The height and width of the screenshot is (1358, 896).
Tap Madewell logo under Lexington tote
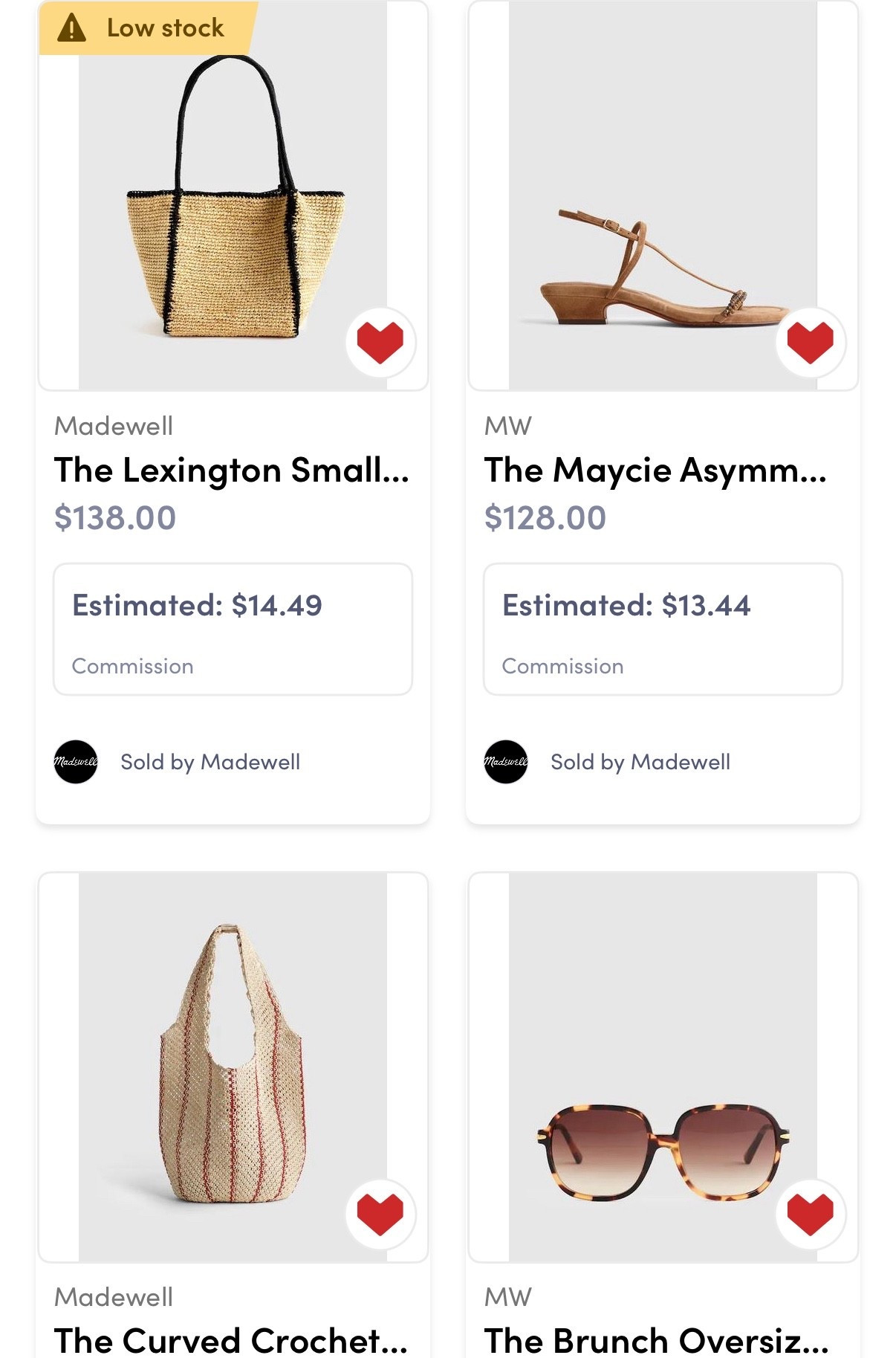(76, 762)
